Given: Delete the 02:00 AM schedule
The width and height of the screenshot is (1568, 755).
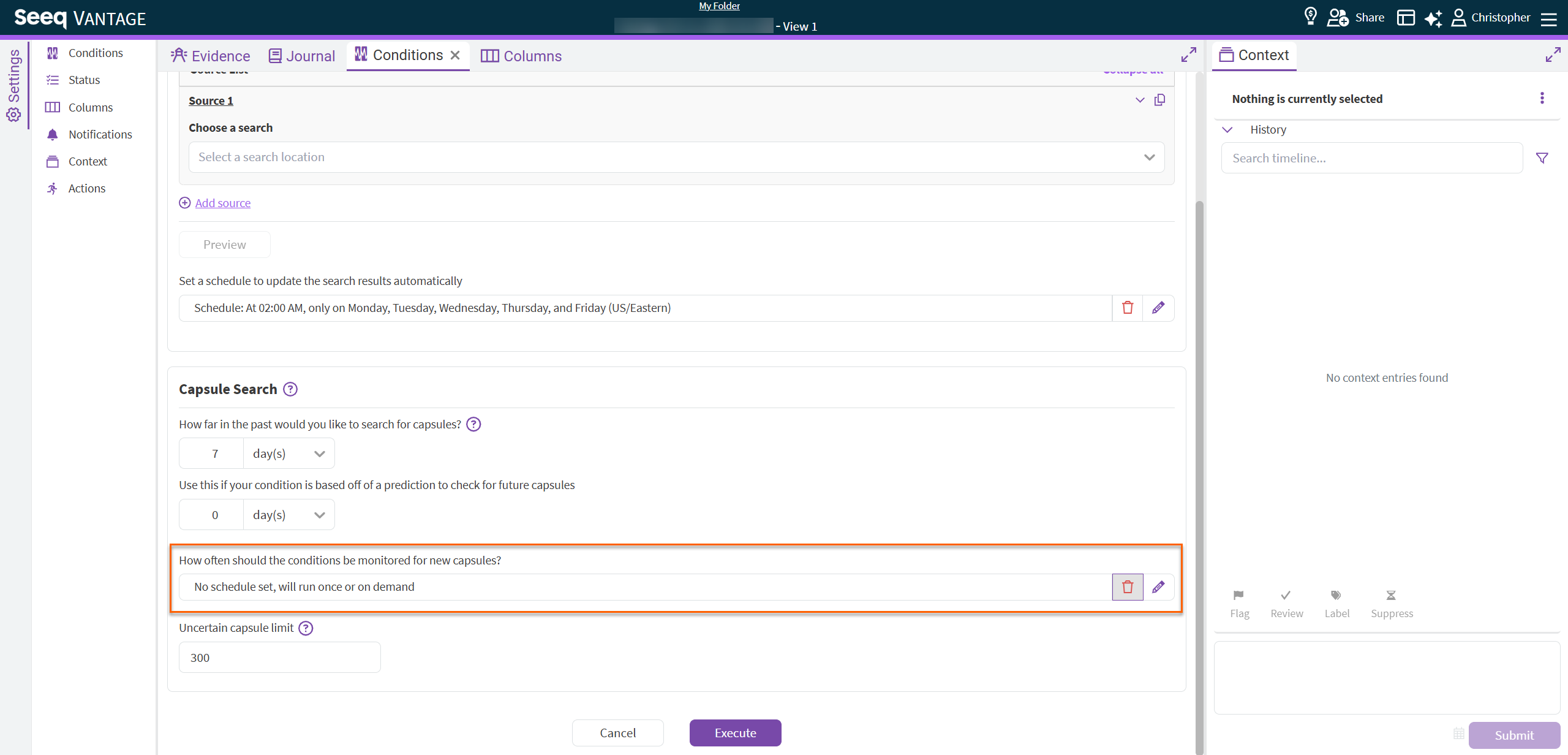Looking at the screenshot, I should point(1128,308).
